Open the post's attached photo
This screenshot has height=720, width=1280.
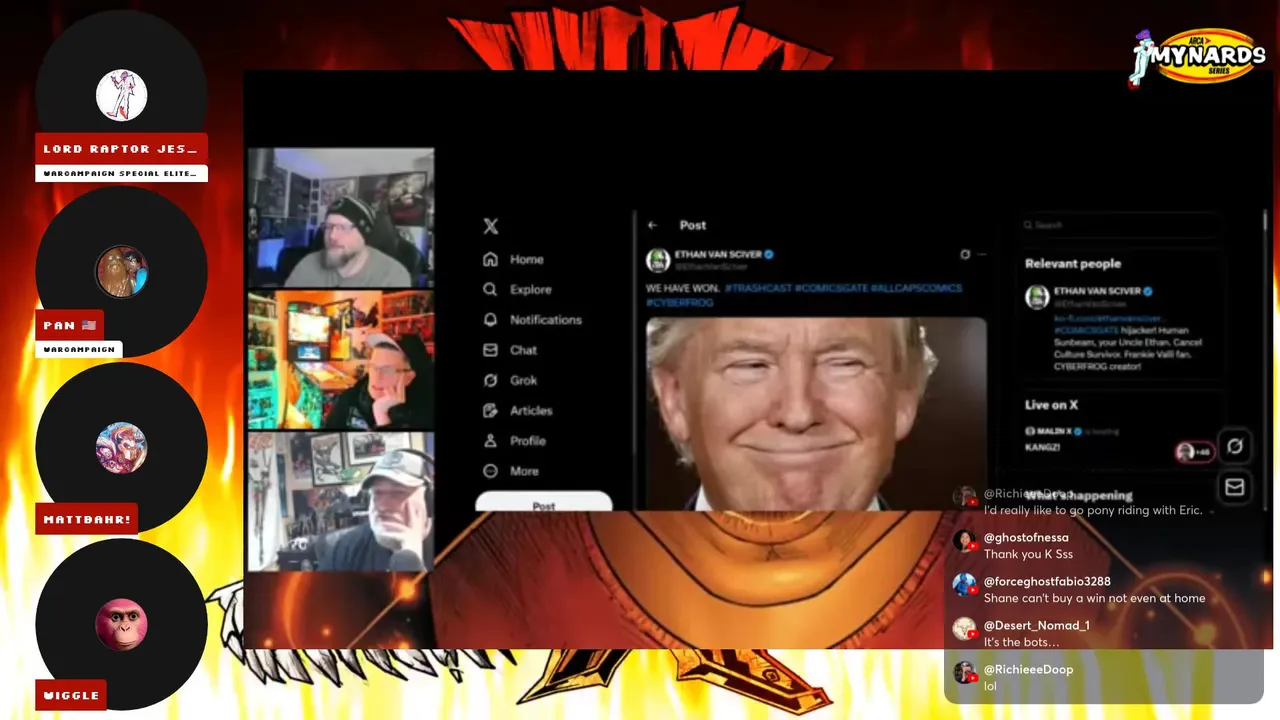coord(816,414)
